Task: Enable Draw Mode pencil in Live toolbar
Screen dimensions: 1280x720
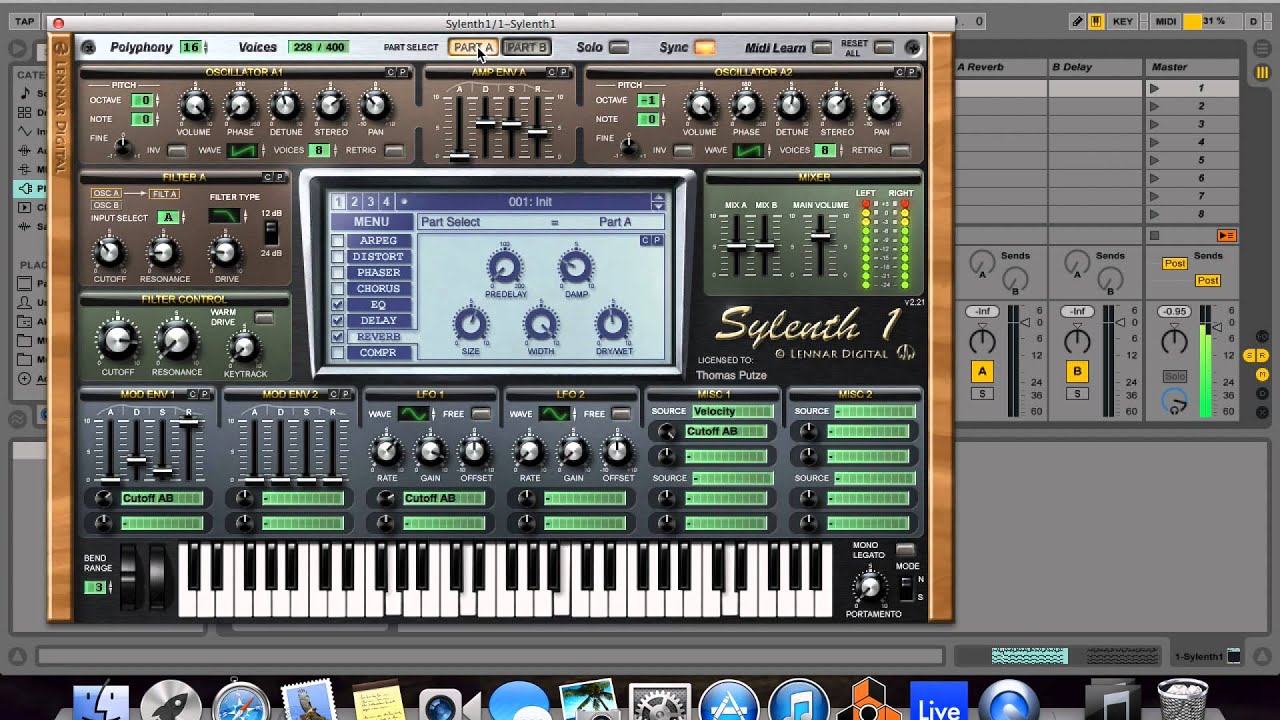Action: click(1078, 21)
